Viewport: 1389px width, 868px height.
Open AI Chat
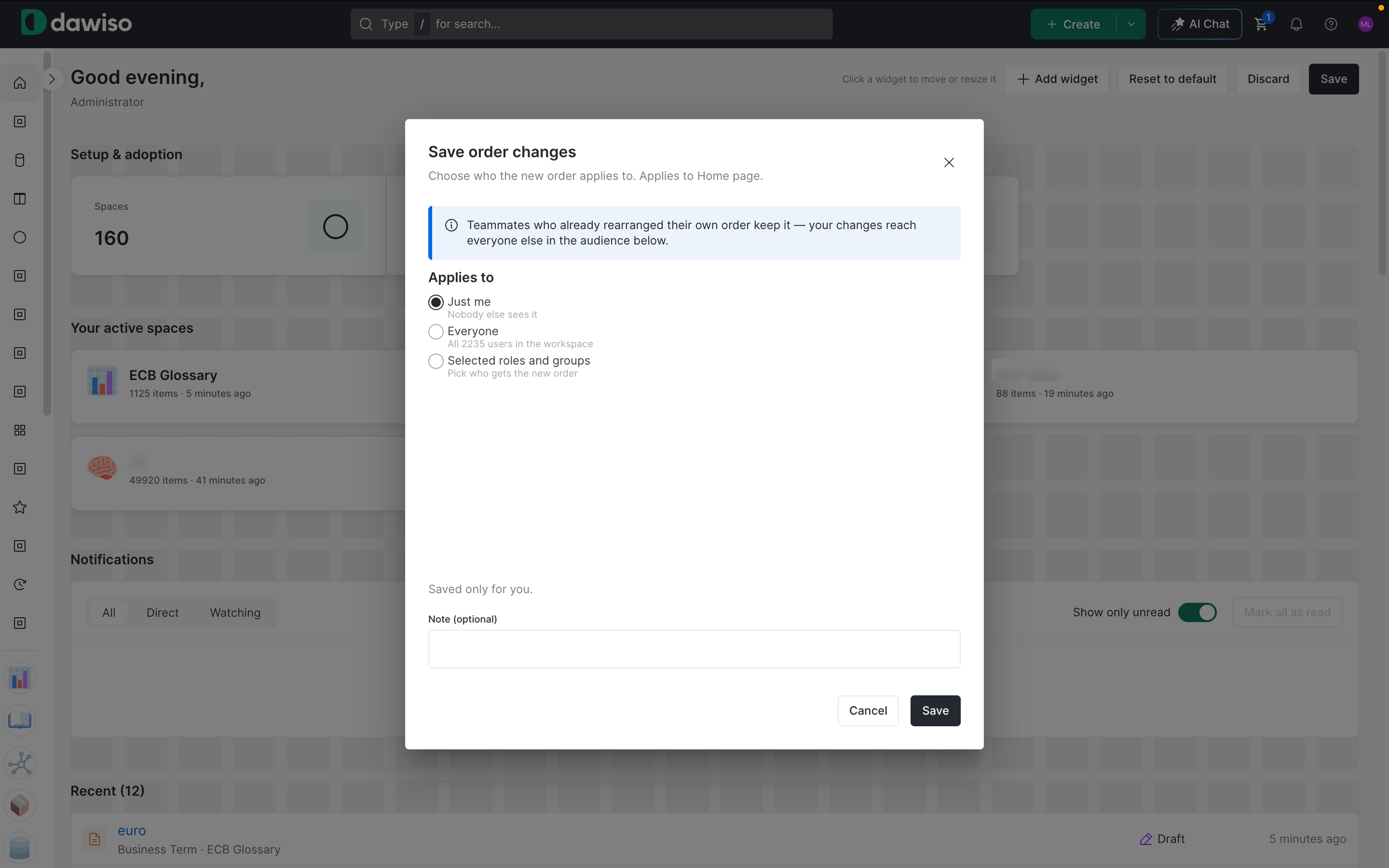[x=1199, y=24]
